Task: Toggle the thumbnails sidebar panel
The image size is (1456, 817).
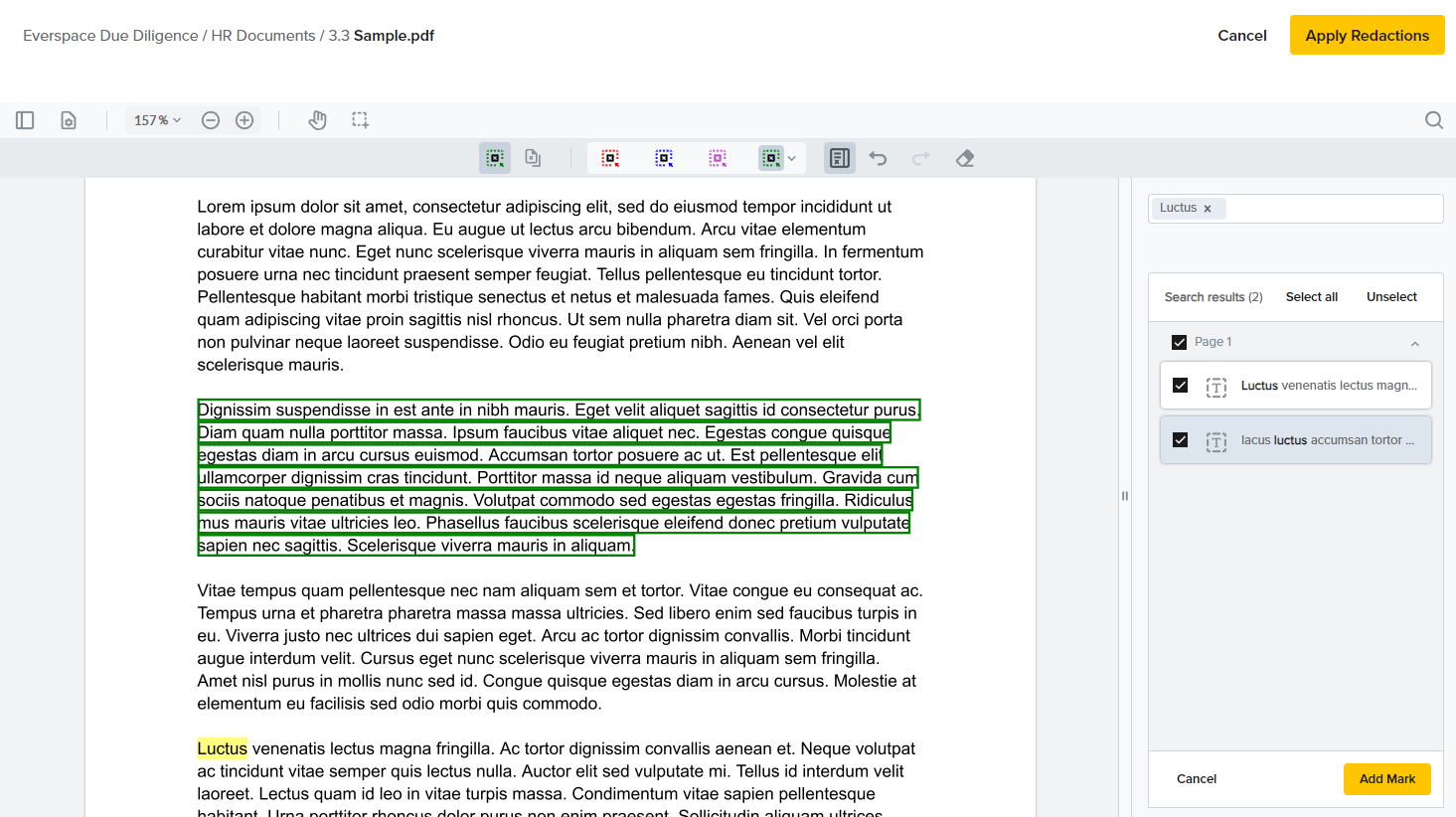Action: pyautogui.click(x=25, y=119)
